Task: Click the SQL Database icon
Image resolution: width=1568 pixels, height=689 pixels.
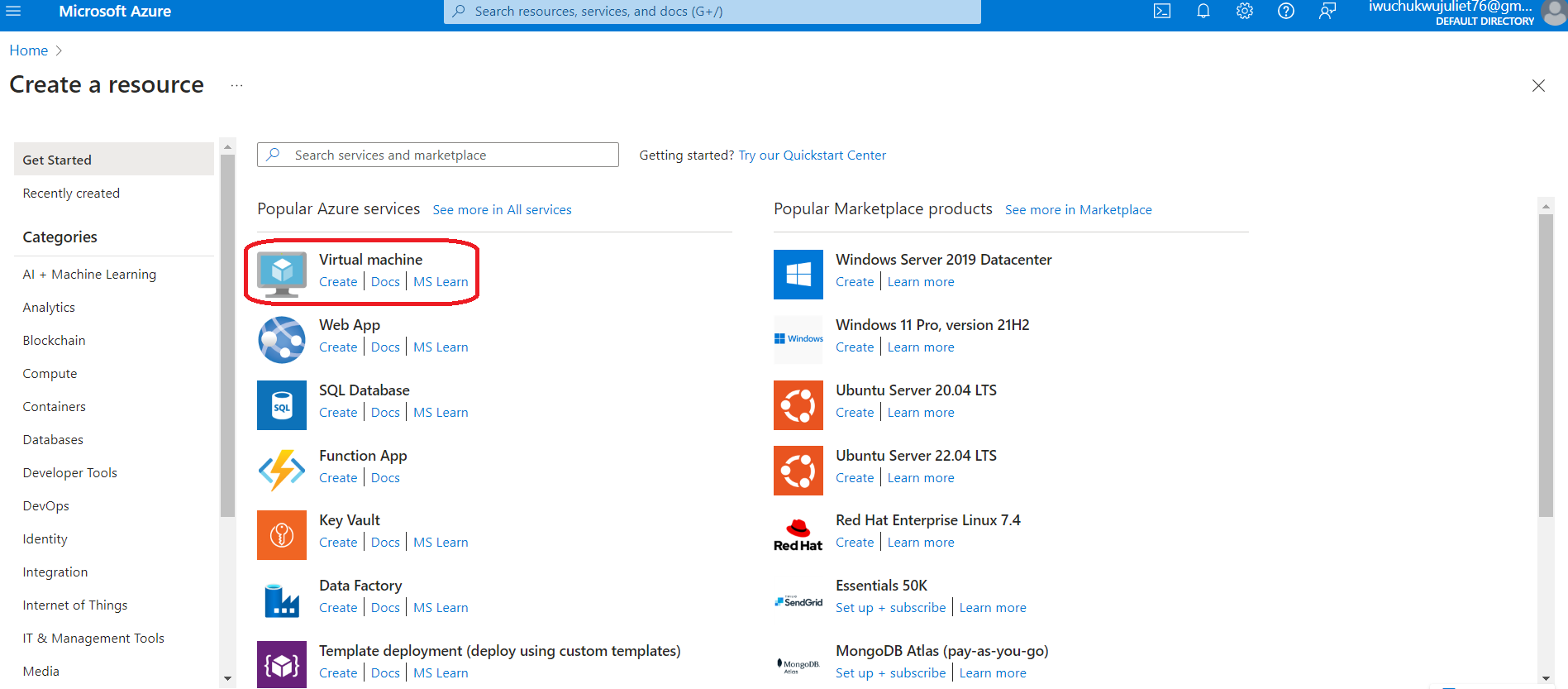Action: 282,405
